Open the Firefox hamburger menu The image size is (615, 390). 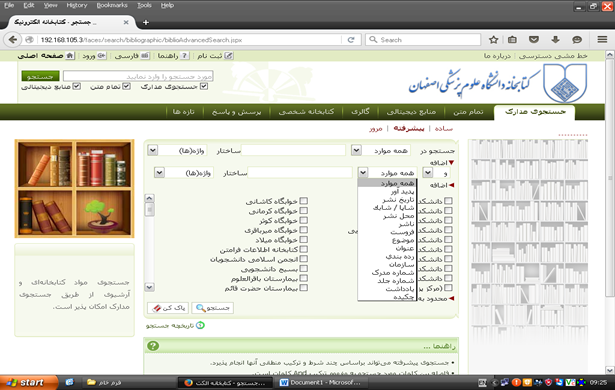point(602,40)
